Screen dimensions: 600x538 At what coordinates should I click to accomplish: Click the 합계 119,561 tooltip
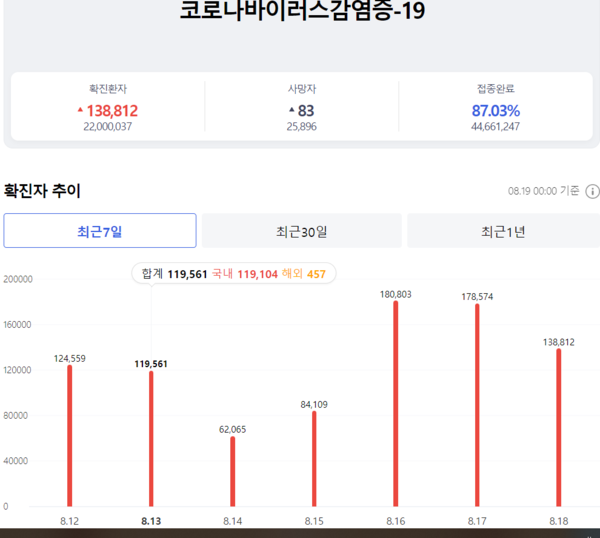(x=233, y=274)
